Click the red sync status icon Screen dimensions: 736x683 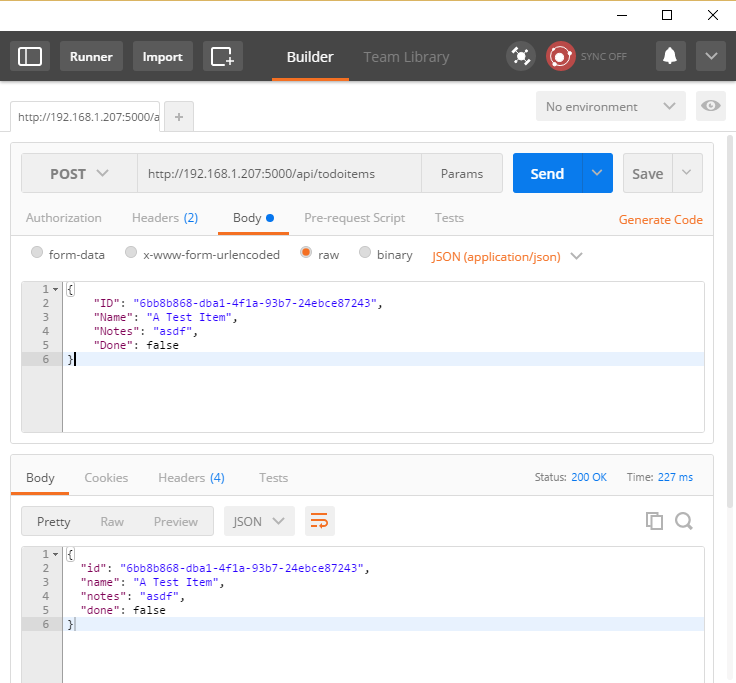click(x=560, y=56)
